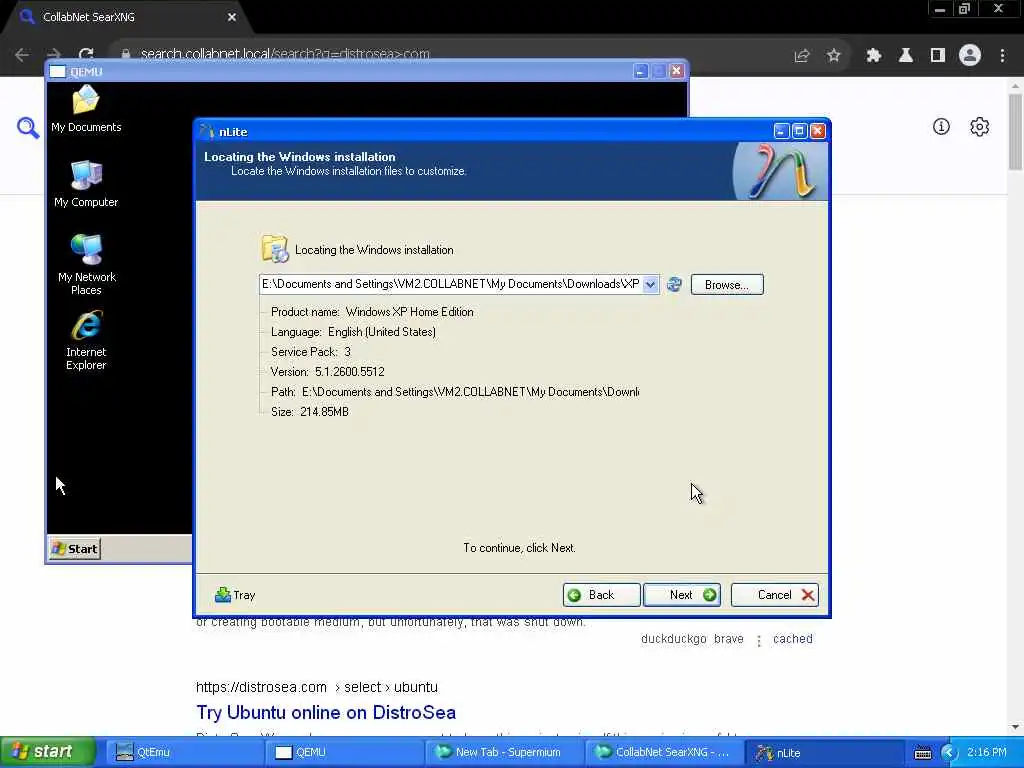The image size is (1024, 768).
Task: Open browser extensions puzzle icon
Action: point(874,56)
